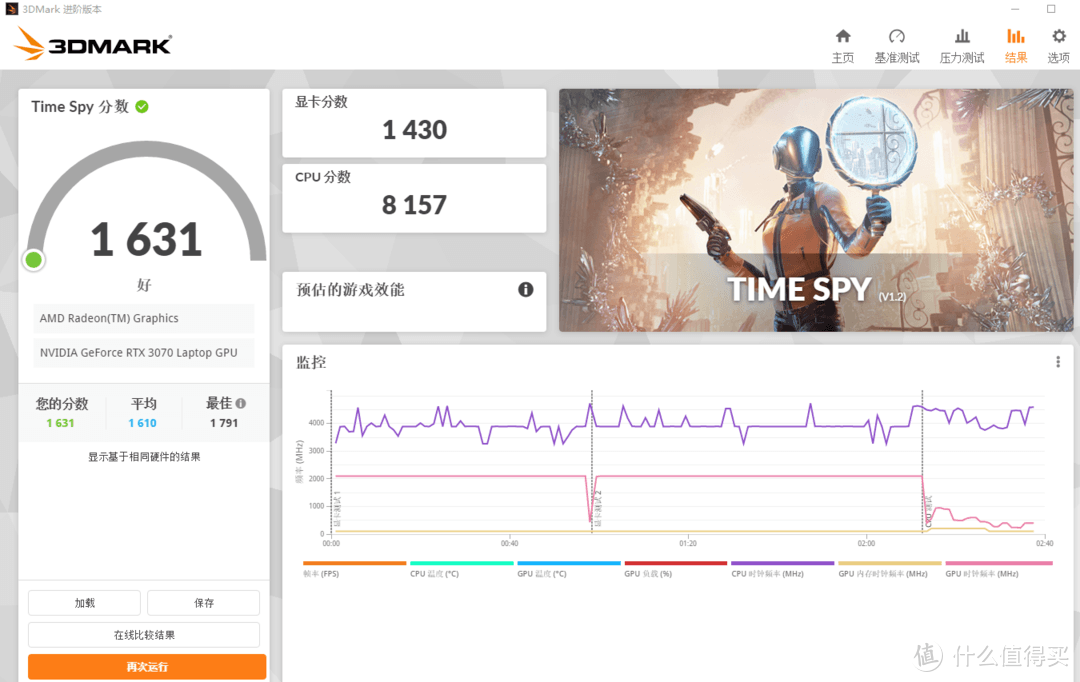Click the orange 再次运行 run again button
Viewport: 1080px width, 682px height.
[x=147, y=667]
